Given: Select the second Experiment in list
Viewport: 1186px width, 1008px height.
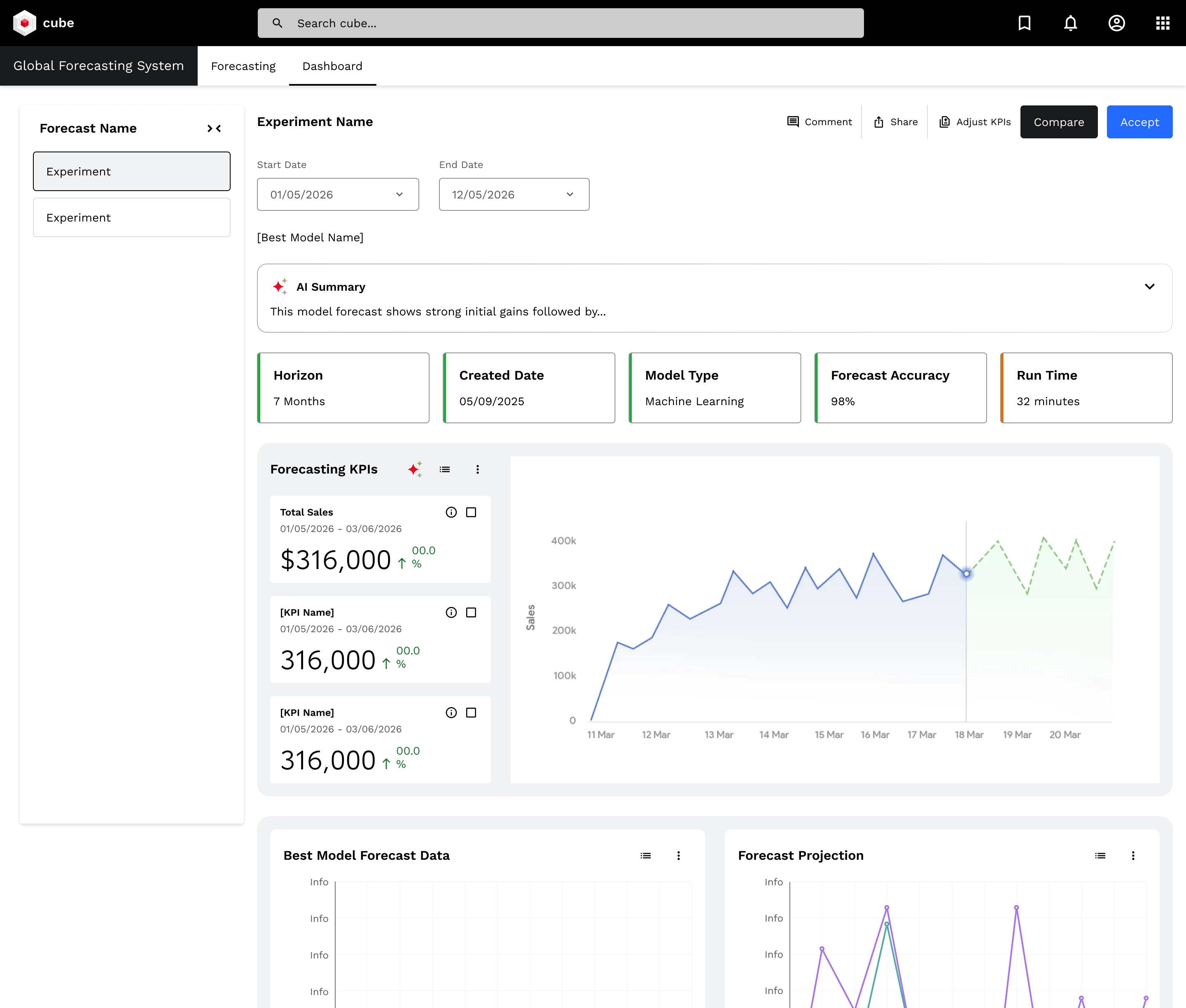Looking at the screenshot, I should tap(131, 218).
